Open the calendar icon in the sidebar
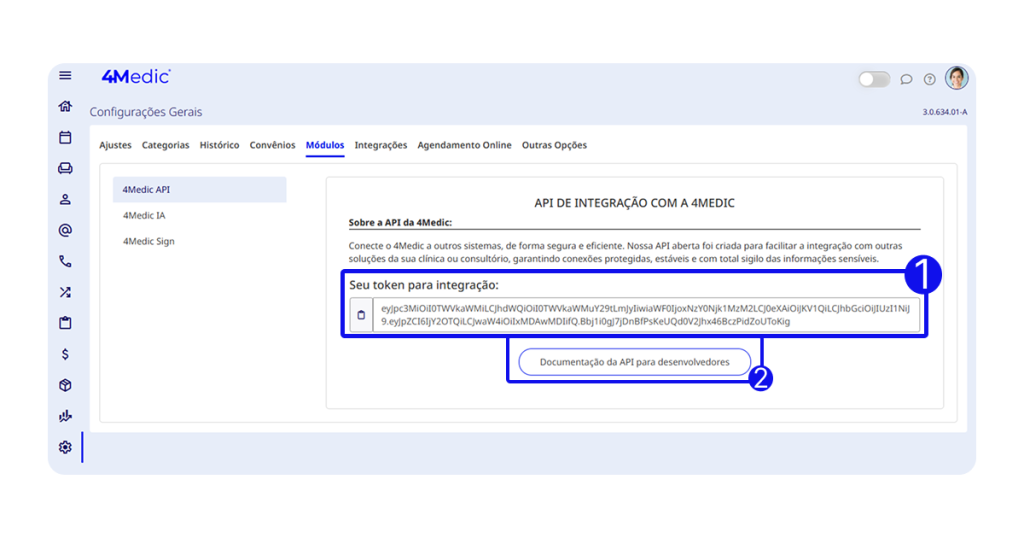The width and height of the screenshot is (1024, 538). (x=65, y=138)
